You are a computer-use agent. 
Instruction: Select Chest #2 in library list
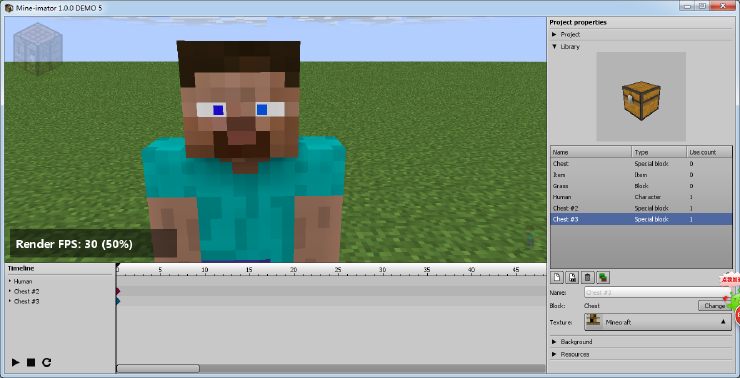(x=641, y=208)
